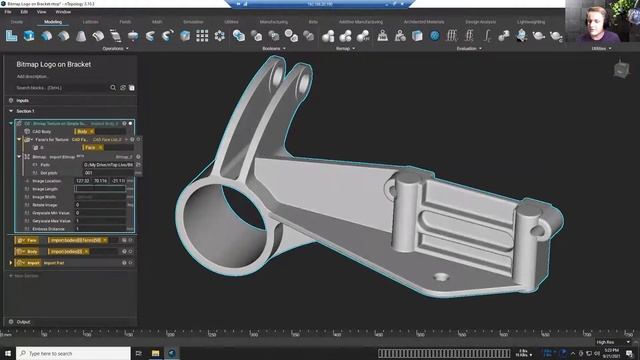Toggle circle on Bitmap Import Bitmap row
This screenshot has width=640, height=360.
coord(138,157)
